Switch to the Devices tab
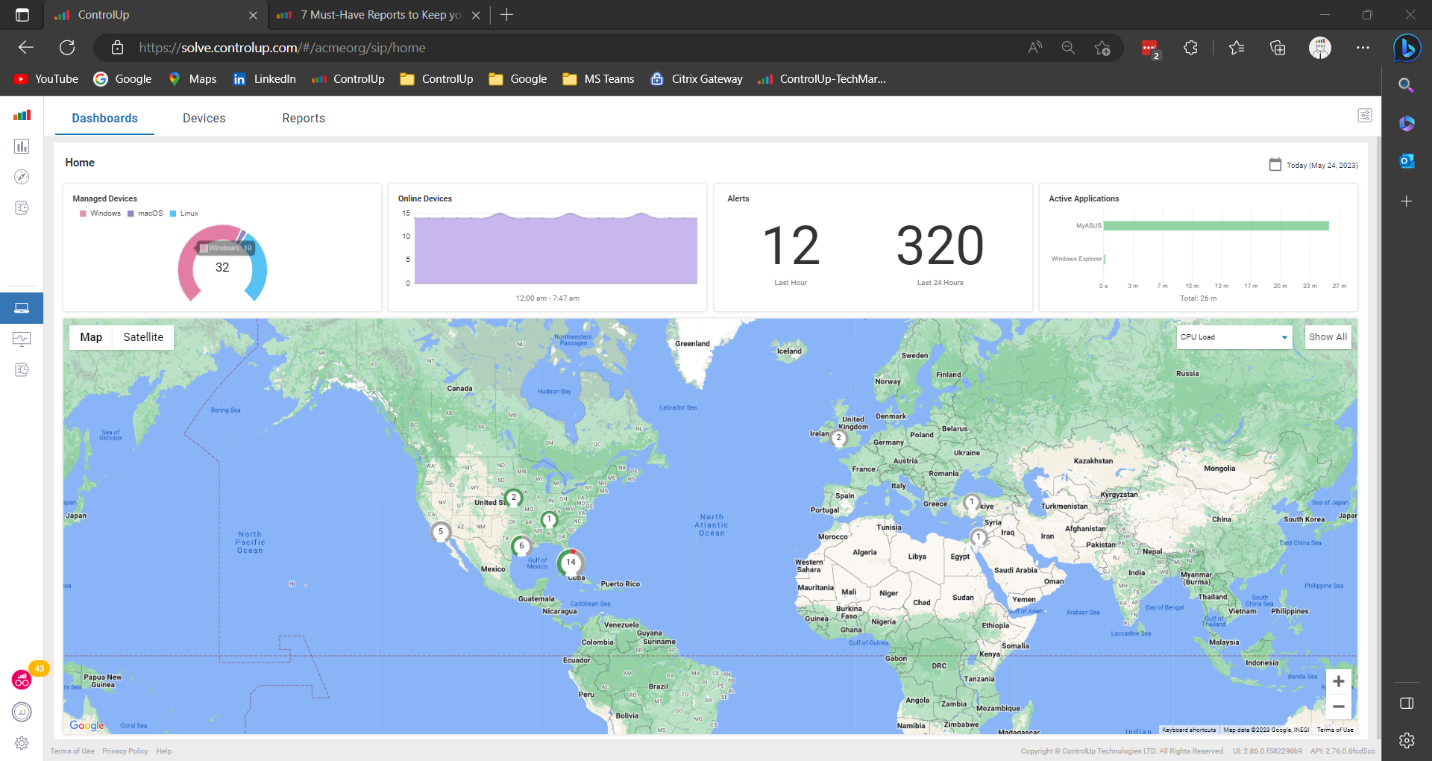The width and height of the screenshot is (1432, 761). 204,118
